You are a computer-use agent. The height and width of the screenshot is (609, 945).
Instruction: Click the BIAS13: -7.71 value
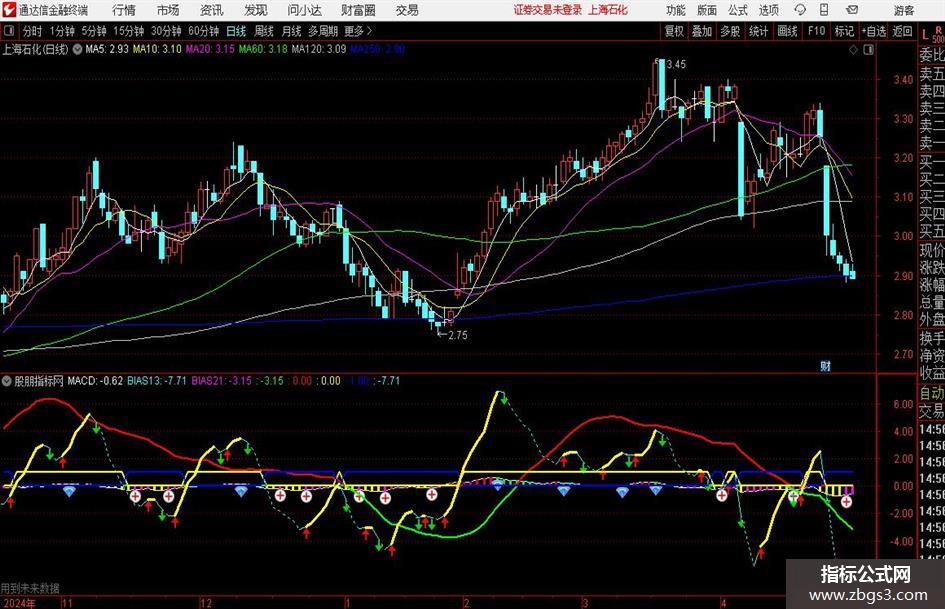157,381
